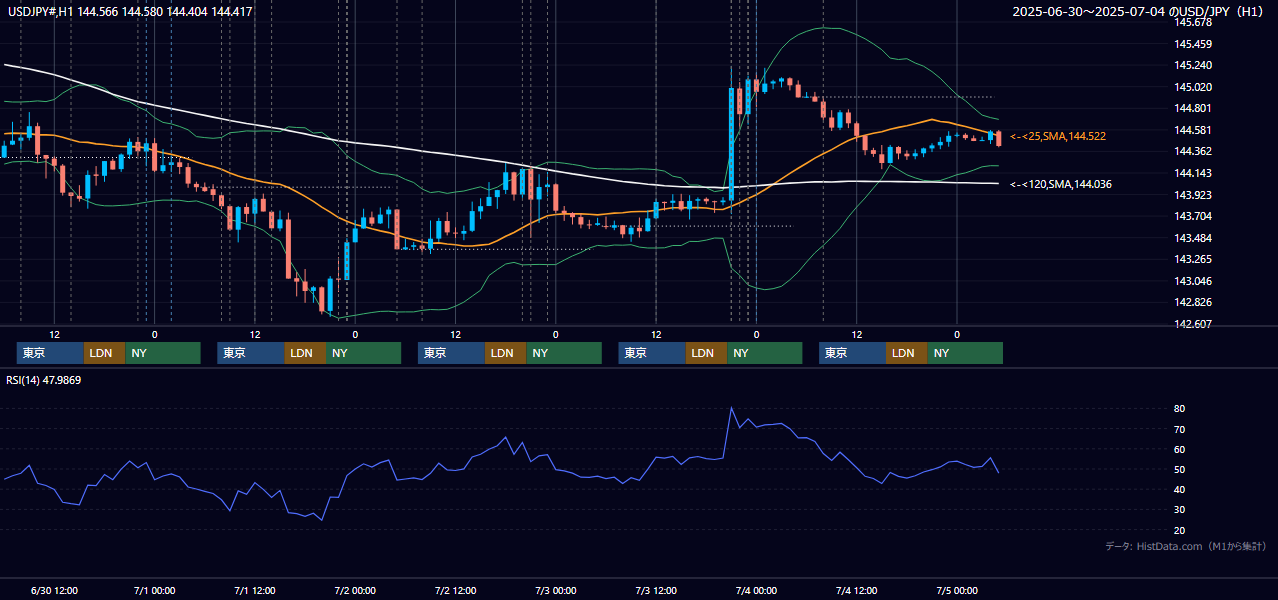The image size is (1278, 600).
Task: Click price axis value 142.826
Action: 1193,303
